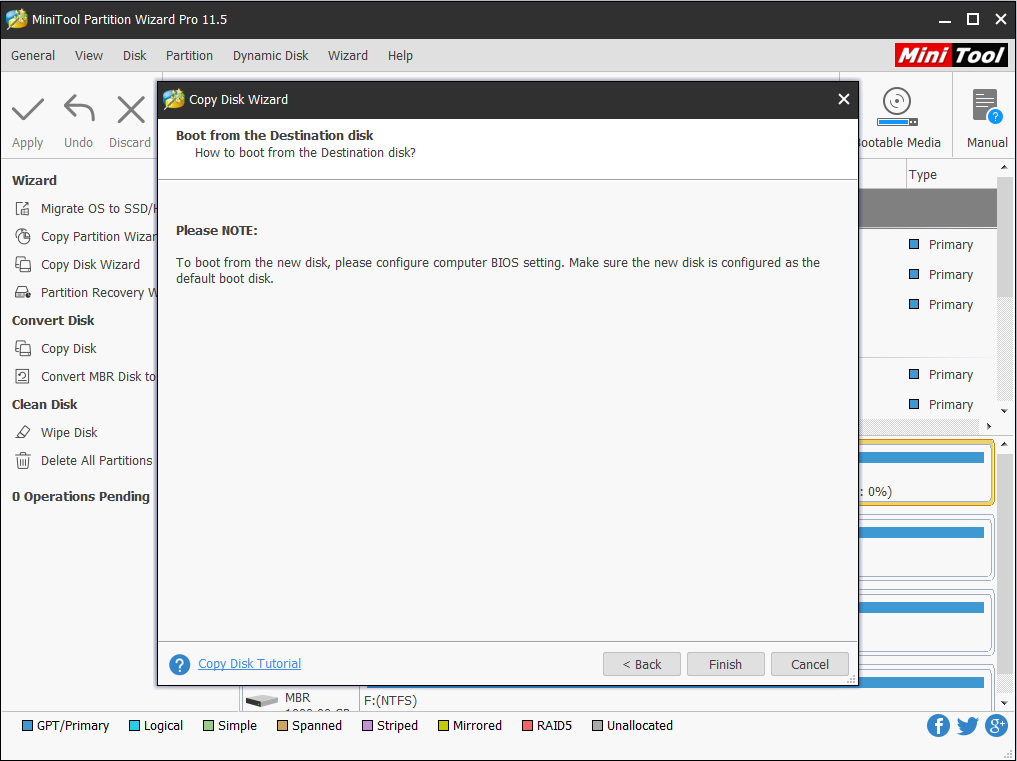The width and height of the screenshot is (1017, 761).
Task: Click the 0 Operations Pending text
Action: point(81,496)
